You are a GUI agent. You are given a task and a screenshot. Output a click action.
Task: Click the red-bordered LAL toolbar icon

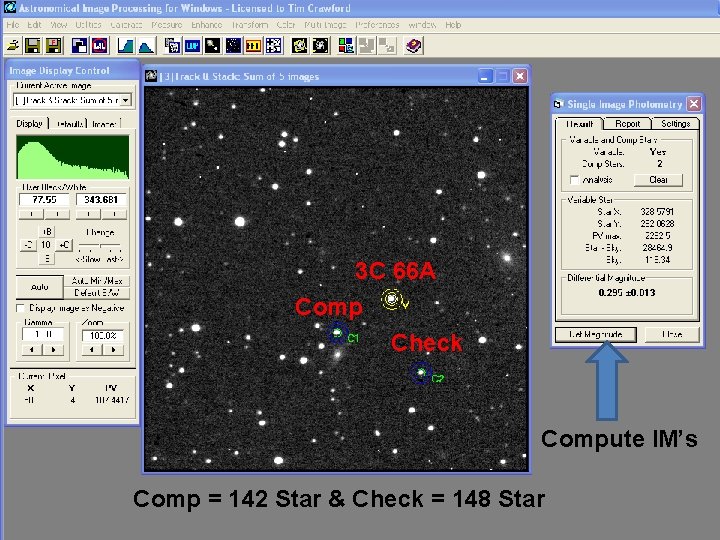point(100,45)
